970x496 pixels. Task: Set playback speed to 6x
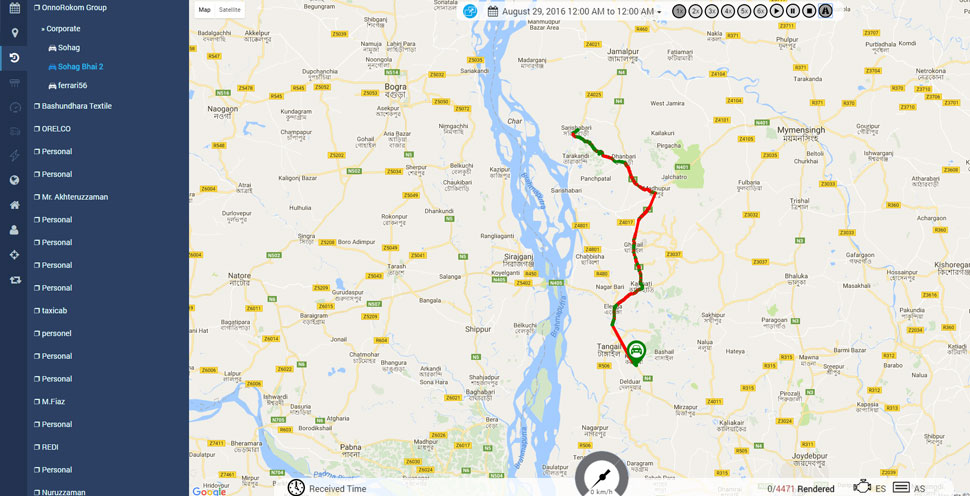(x=760, y=11)
